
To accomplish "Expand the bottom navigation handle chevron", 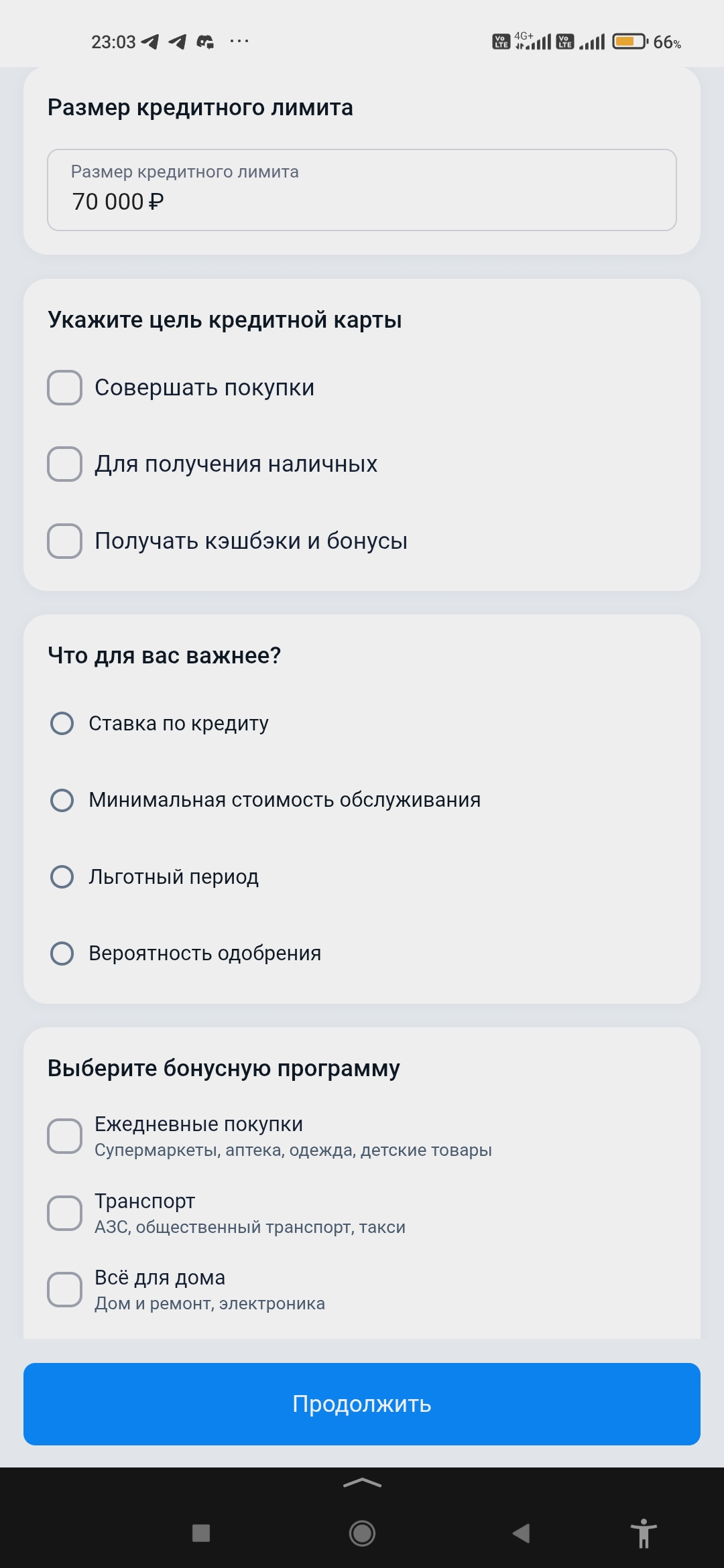I will pyautogui.click(x=362, y=1484).
